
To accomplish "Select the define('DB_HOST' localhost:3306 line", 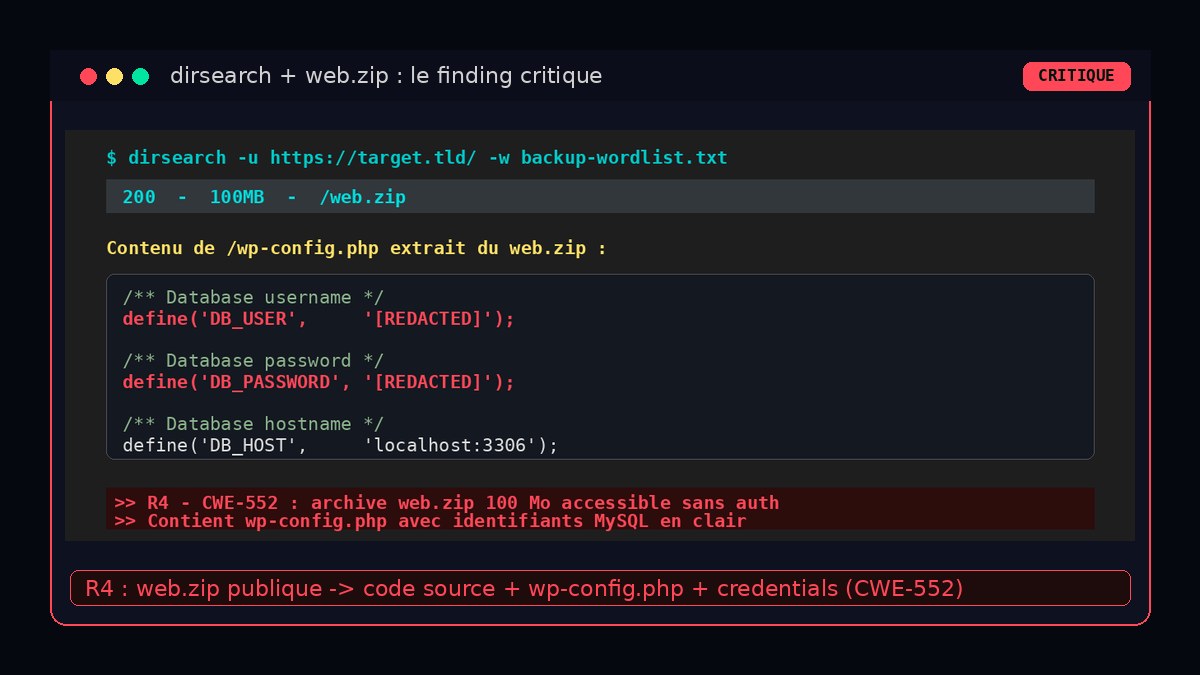I will tap(340, 445).
